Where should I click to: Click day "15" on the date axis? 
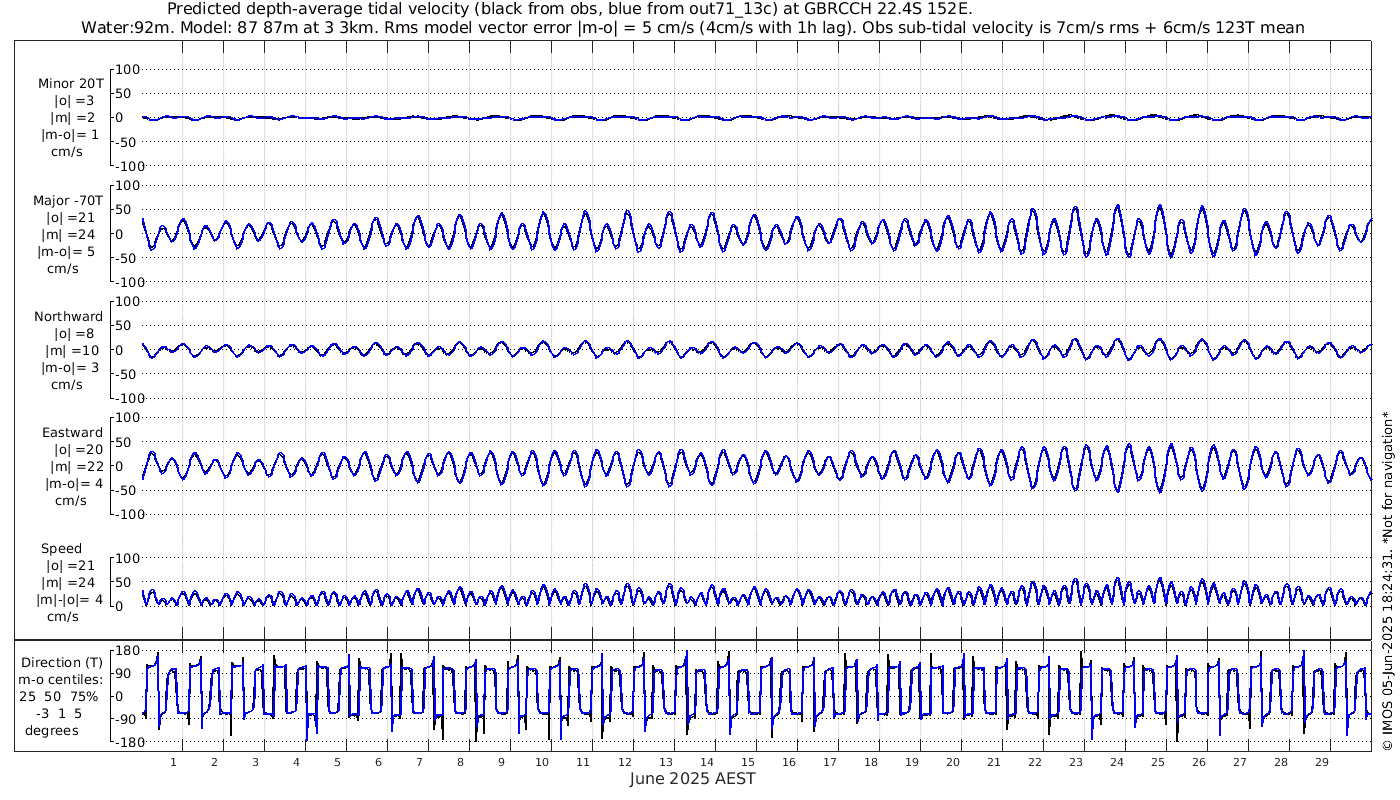coord(747,762)
